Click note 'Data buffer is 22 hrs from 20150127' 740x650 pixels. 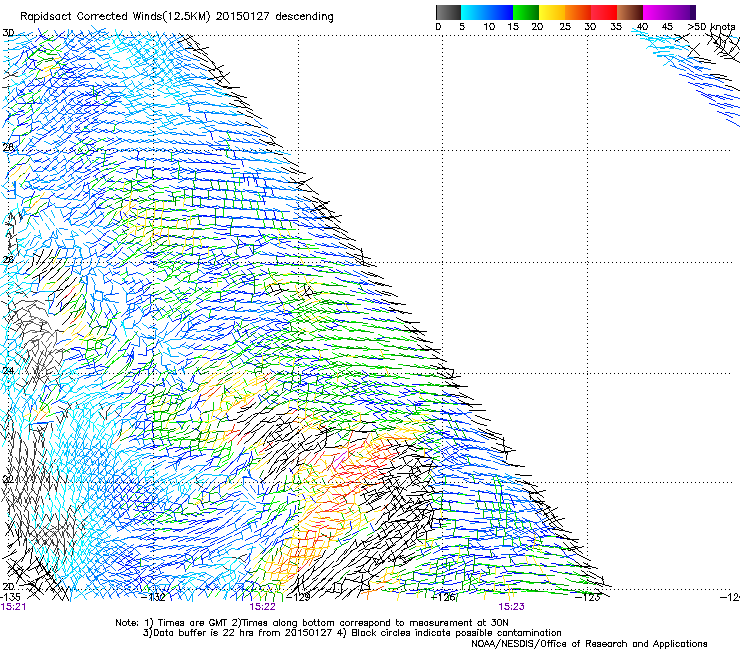(x=237, y=633)
